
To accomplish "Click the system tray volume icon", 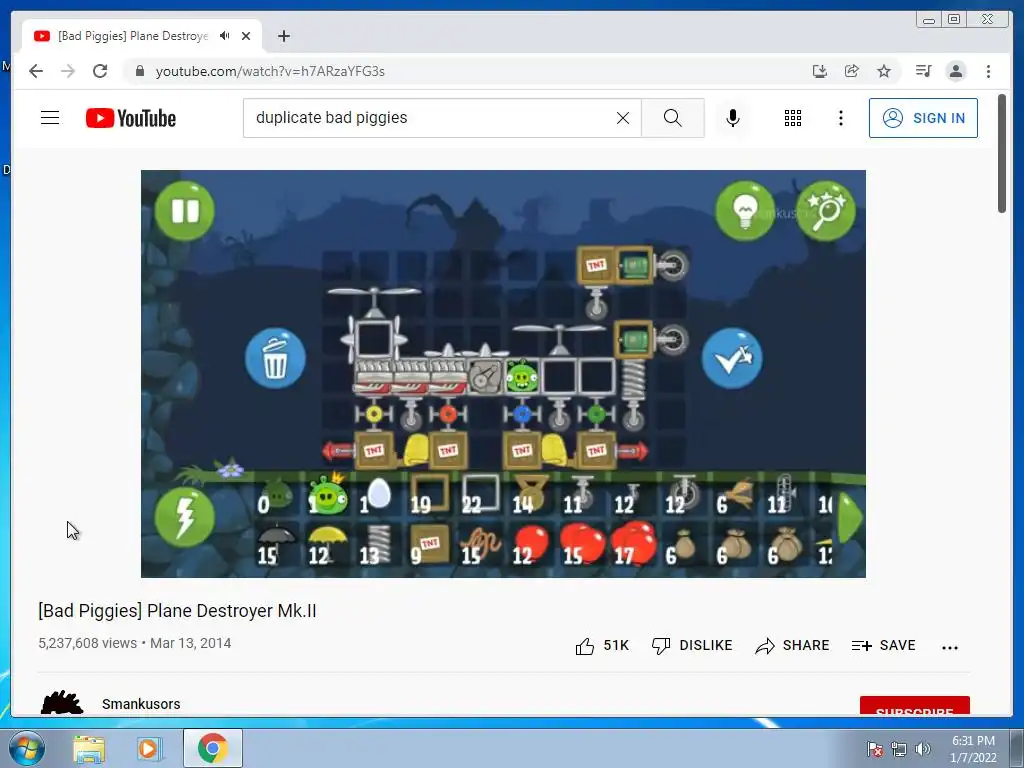I will (x=923, y=749).
